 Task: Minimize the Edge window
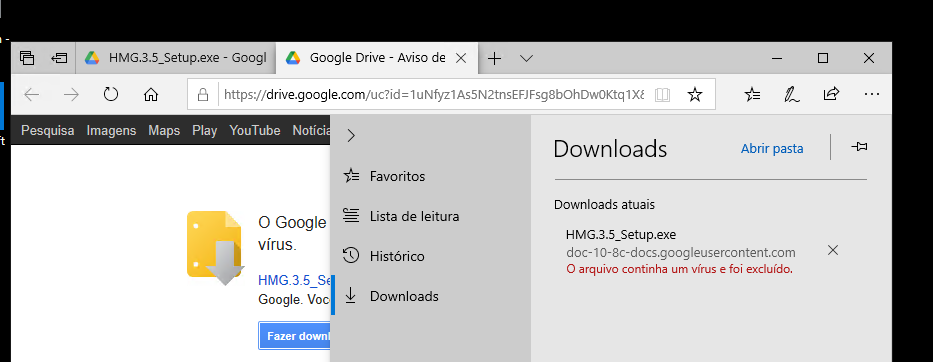(x=777, y=58)
